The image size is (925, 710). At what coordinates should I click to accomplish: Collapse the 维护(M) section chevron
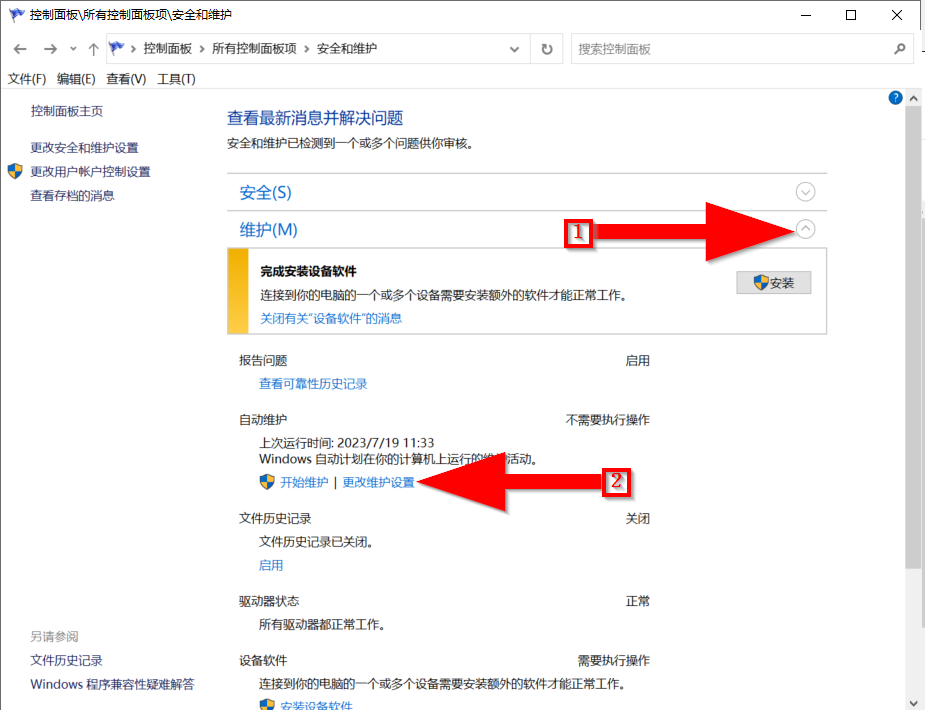coord(805,229)
